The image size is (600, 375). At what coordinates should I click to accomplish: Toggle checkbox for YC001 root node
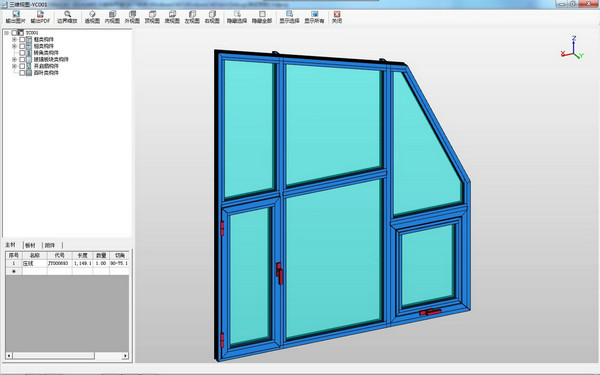(x=14, y=33)
